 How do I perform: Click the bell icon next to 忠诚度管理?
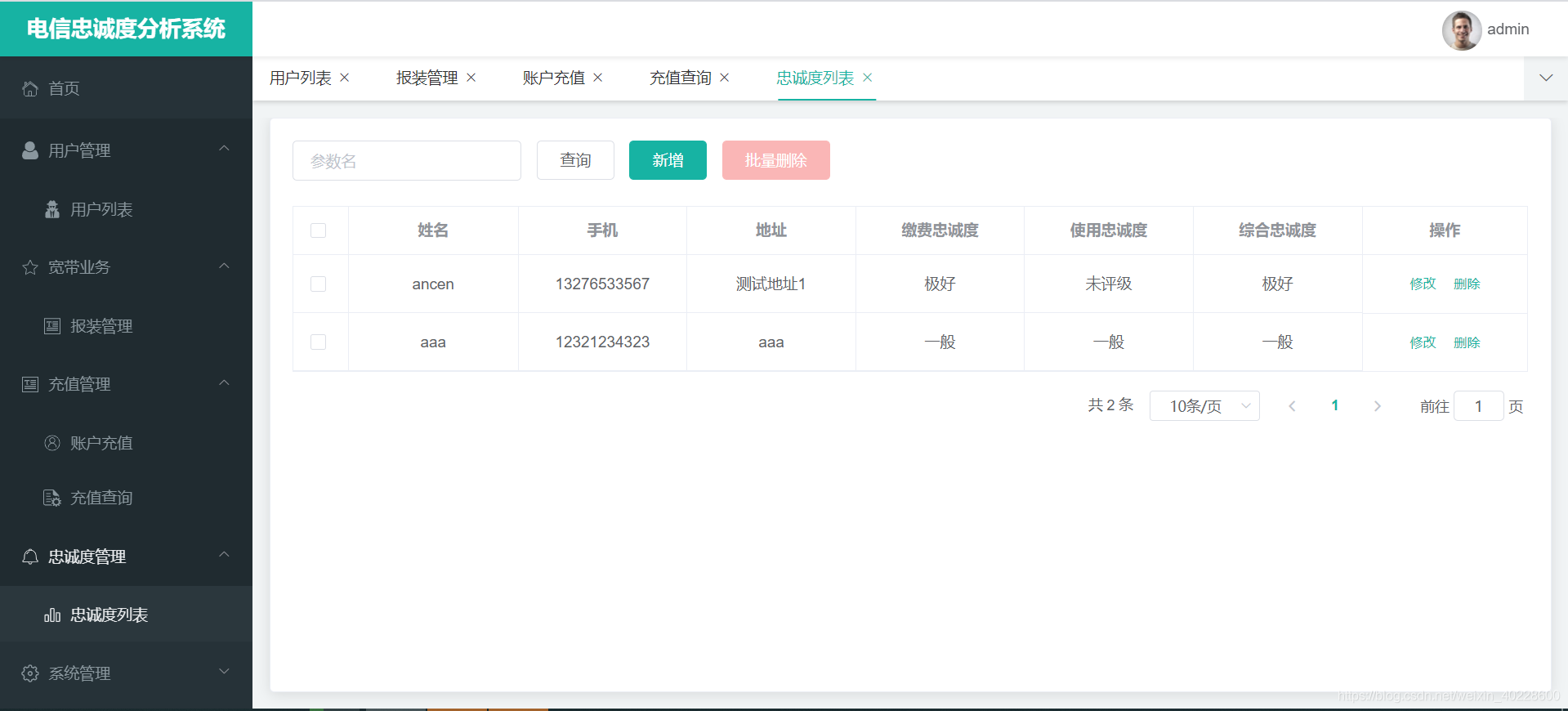[30, 557]
